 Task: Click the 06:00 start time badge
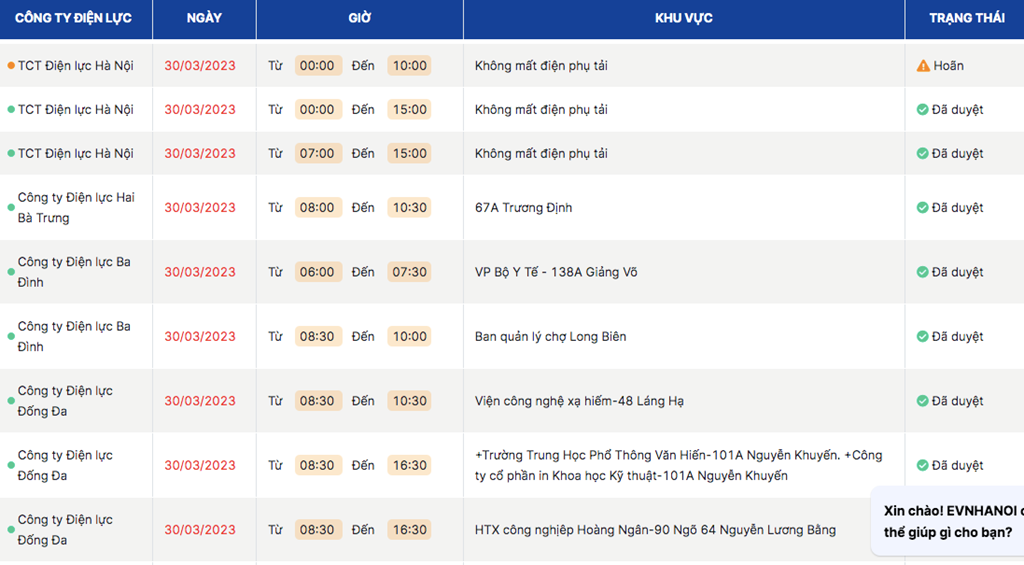pyautogui.click(x=317, y=272)
